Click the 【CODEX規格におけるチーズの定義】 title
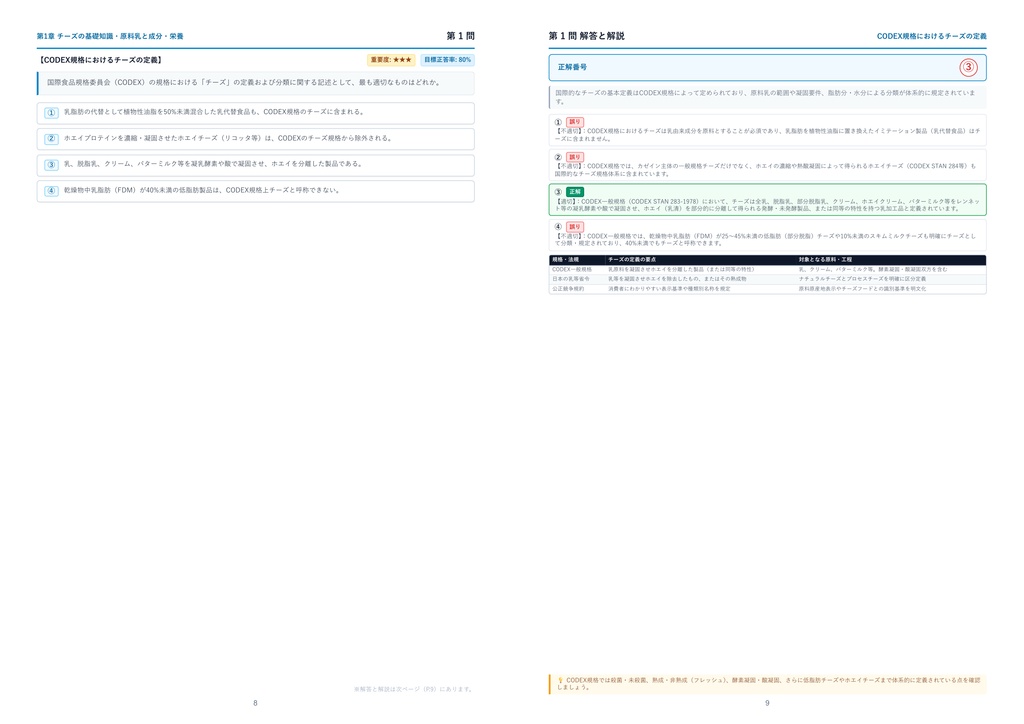 [x=101, y=60]
